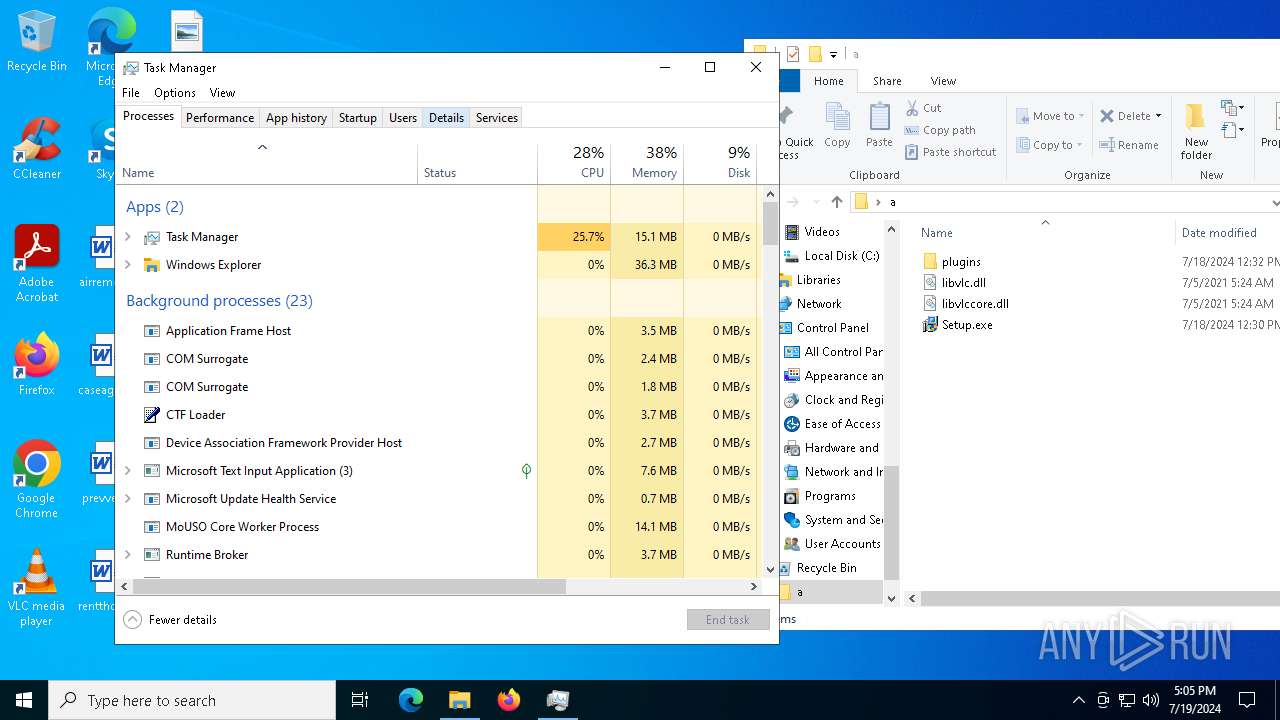Click Copy path in Explorer ribbon
The height and width of the screenshot is (720, 1280).
[940, 130]
